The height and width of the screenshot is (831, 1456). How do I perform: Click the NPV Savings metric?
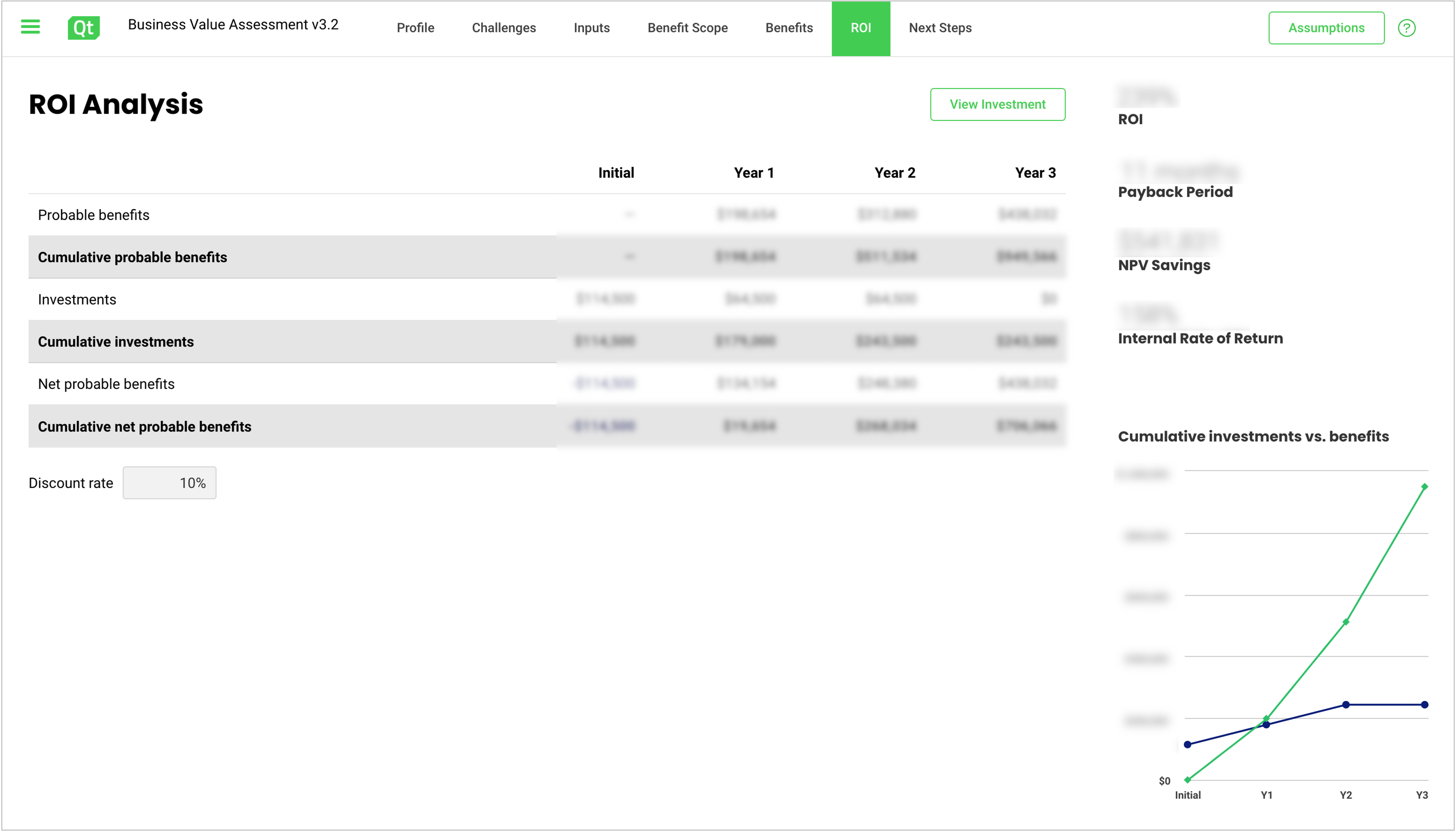click(x=1163, y=265)
